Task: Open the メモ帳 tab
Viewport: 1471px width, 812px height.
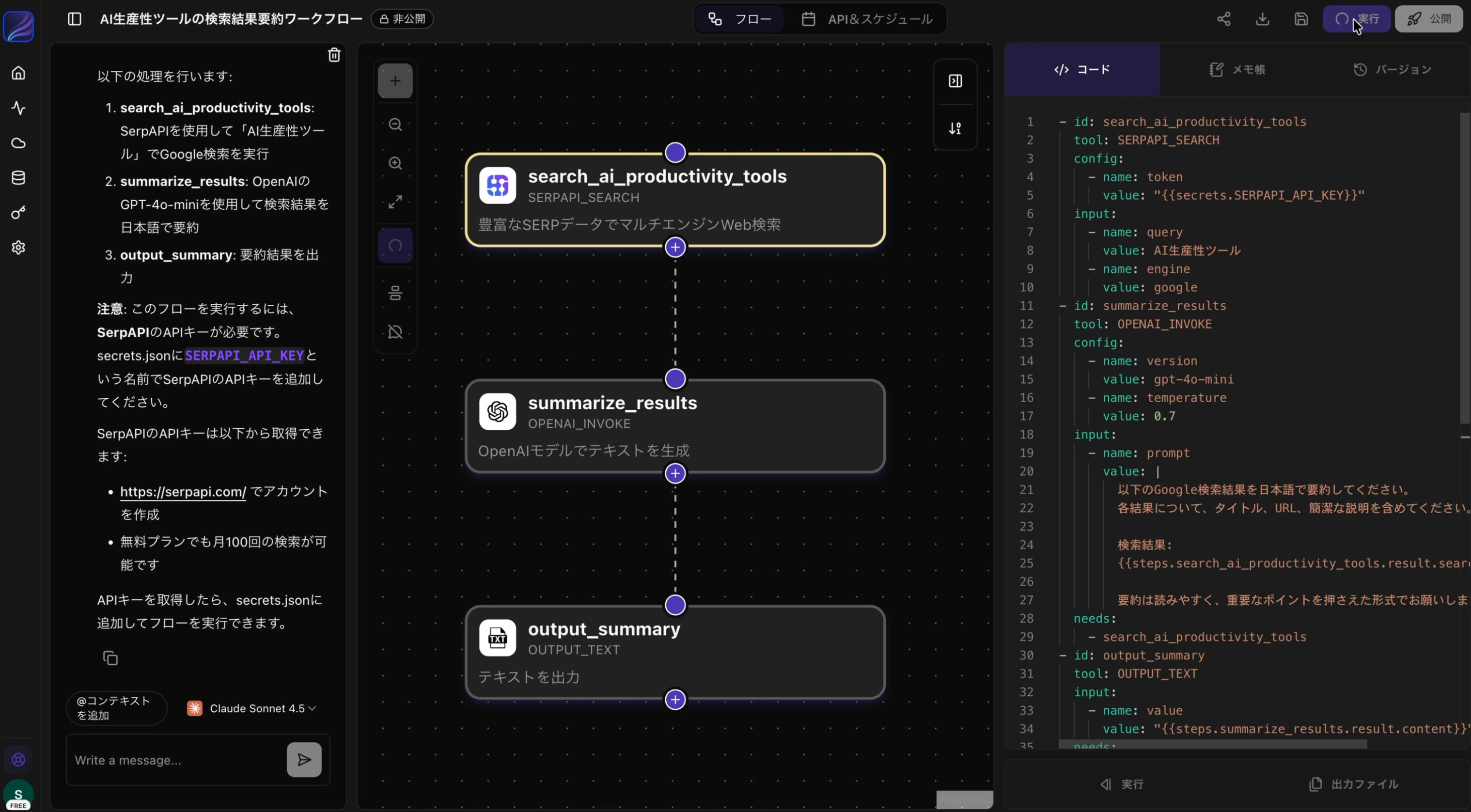Action: pos(1237,70)
